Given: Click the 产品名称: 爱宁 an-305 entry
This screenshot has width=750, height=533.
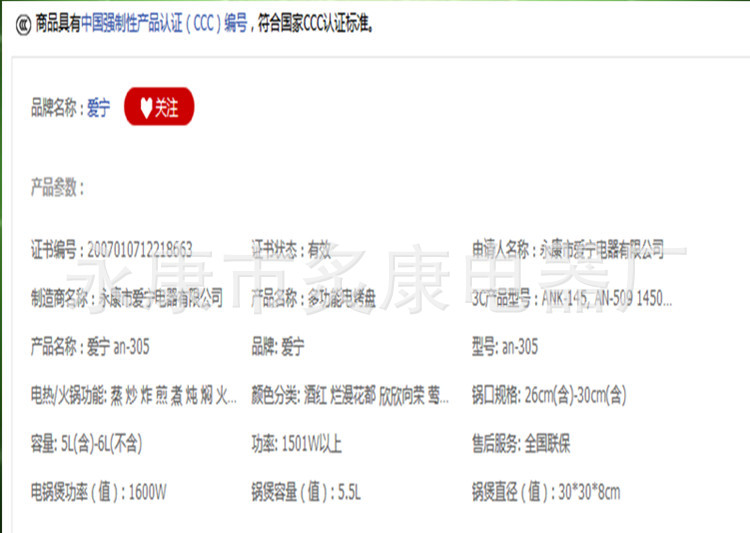Looking at the screenshot, I should (90, 346).
